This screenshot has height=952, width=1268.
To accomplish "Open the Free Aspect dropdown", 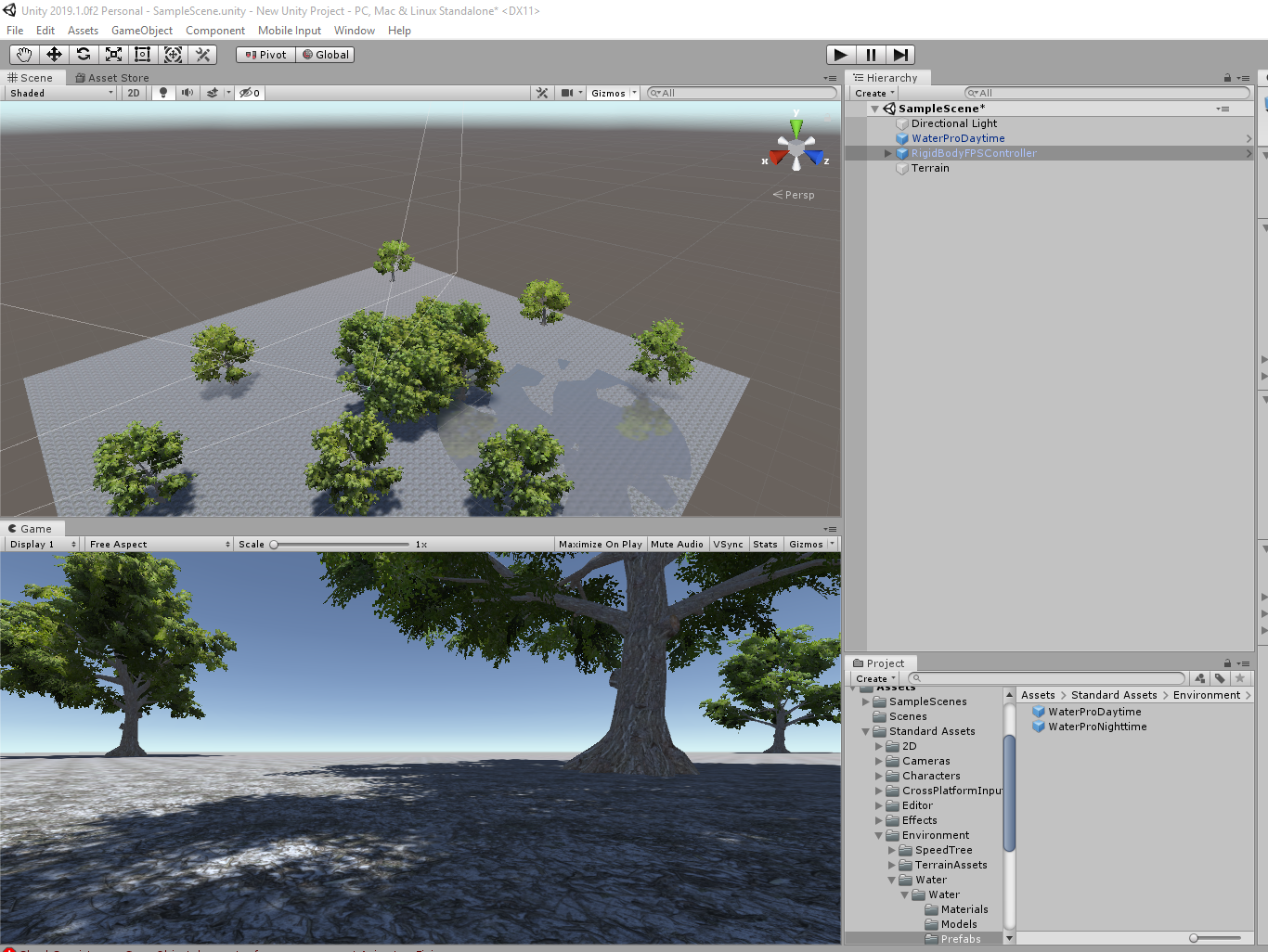I will click(160, 545).
